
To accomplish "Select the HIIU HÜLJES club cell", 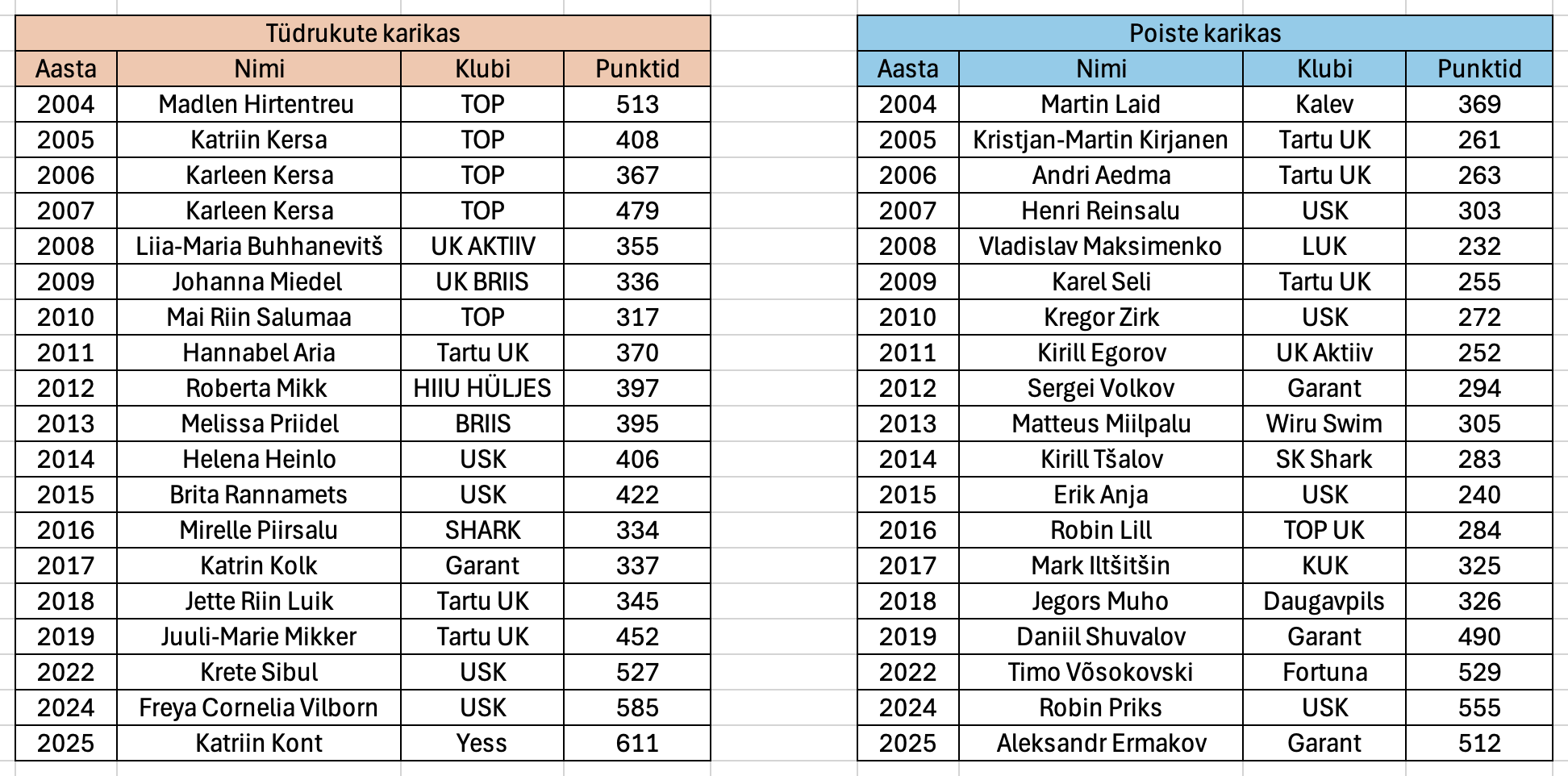I will pyautogui.click(x=482, y=388).
